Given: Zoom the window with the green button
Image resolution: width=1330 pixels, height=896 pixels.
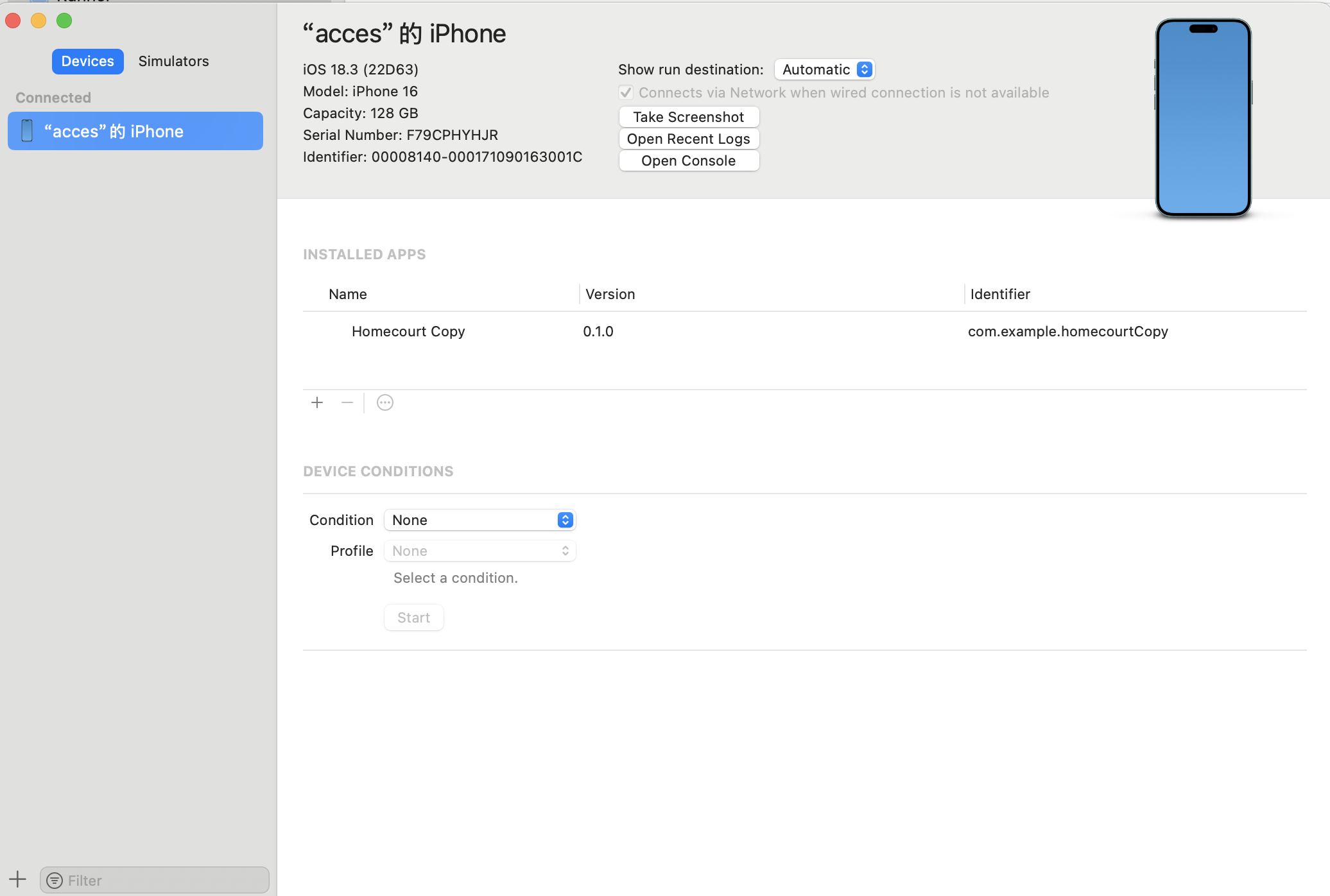Looking at the screenshot, I should pyautogui.click(x=64, y=21).
